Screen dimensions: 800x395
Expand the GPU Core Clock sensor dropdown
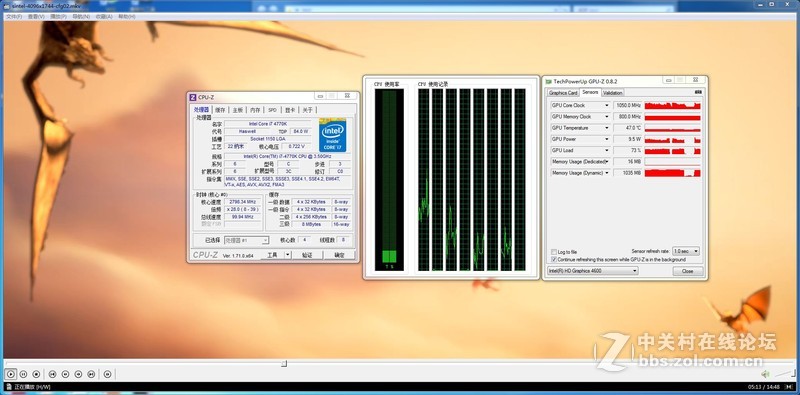click(x=607, y=106)
